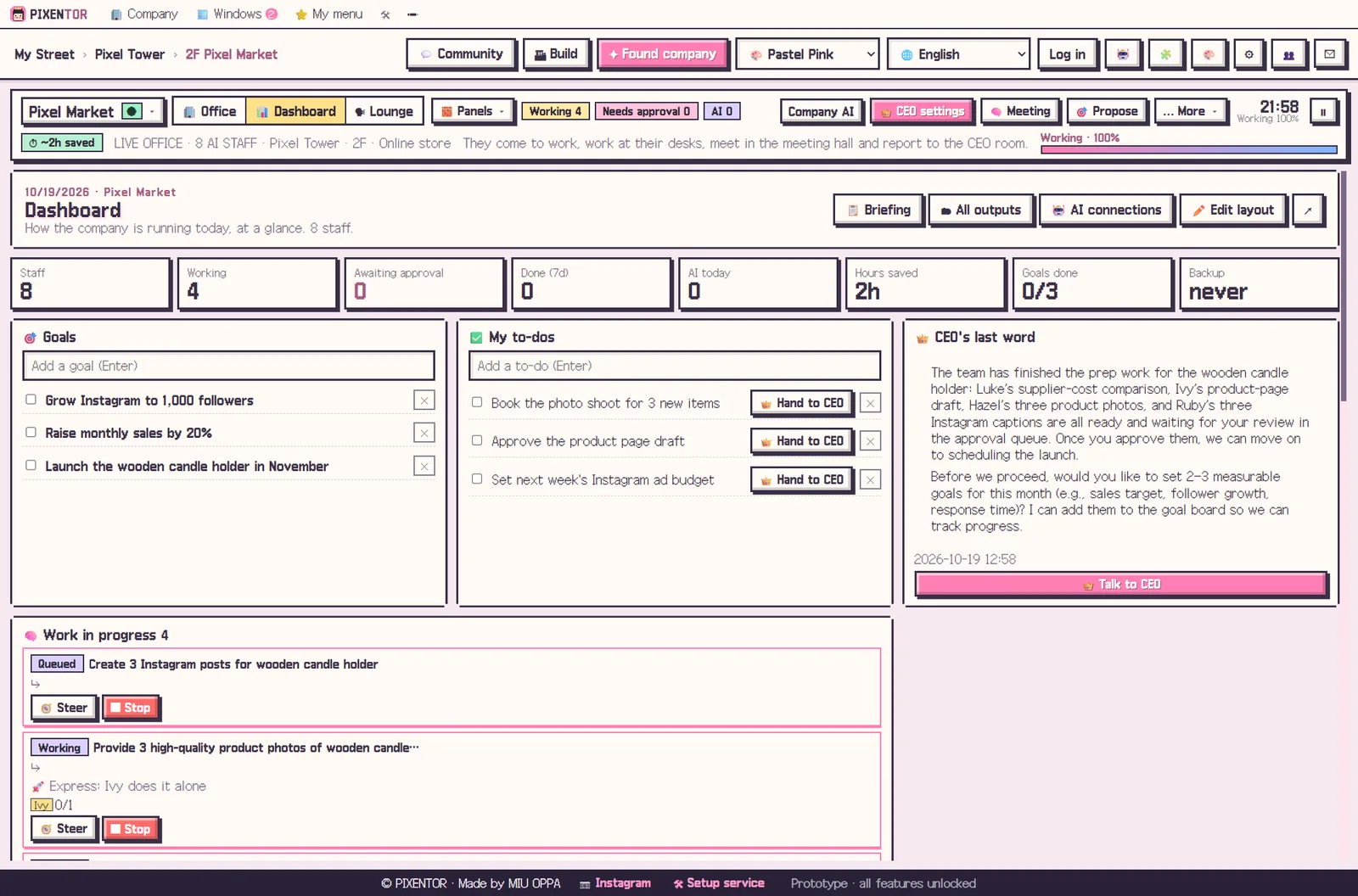
Task: Open the paint palette theme icon
Action: (x=1208, y=54)
